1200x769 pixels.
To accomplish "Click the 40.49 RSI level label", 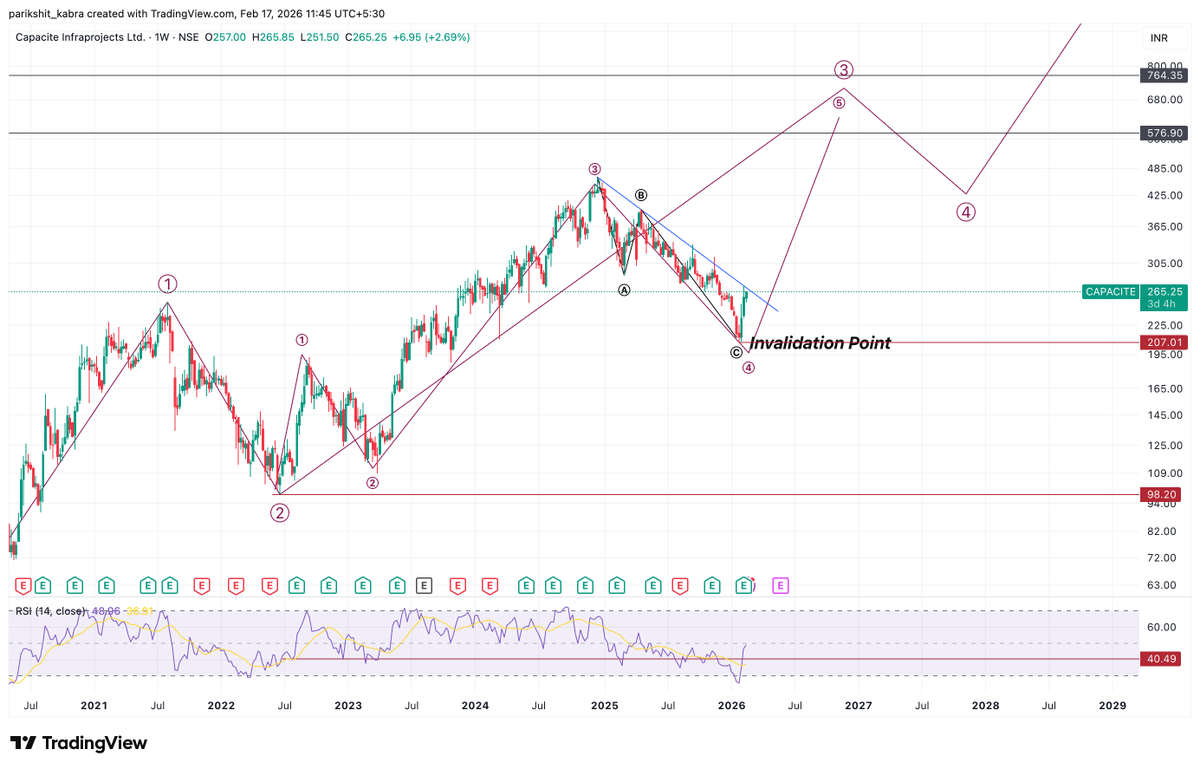I will [x=1160, y=658].
